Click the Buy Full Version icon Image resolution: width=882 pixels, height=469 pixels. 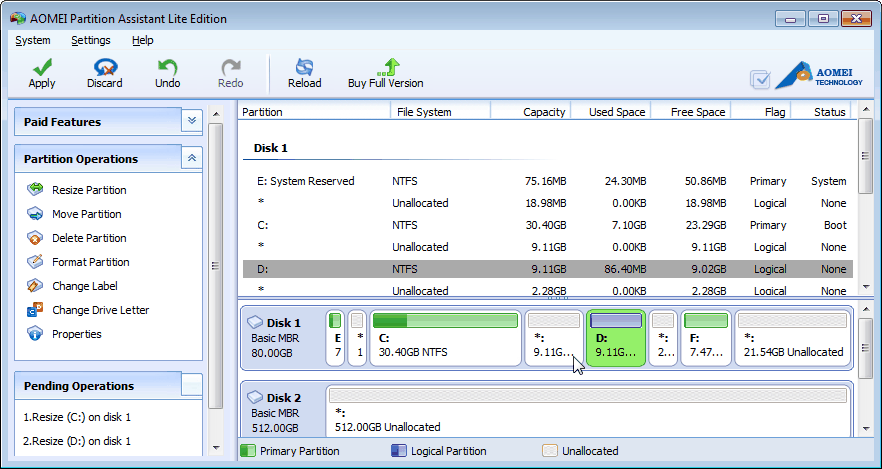[389, 67]
